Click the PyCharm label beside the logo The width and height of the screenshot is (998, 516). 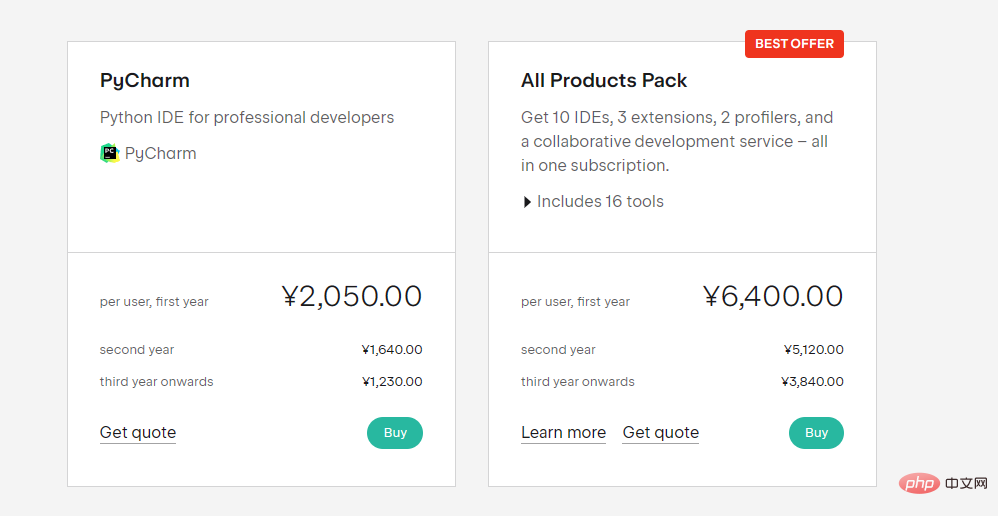coord(160,154)
